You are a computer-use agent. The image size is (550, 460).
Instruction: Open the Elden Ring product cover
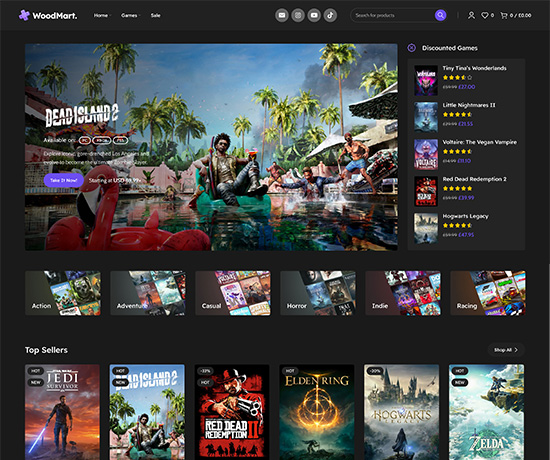click(317, 412)
